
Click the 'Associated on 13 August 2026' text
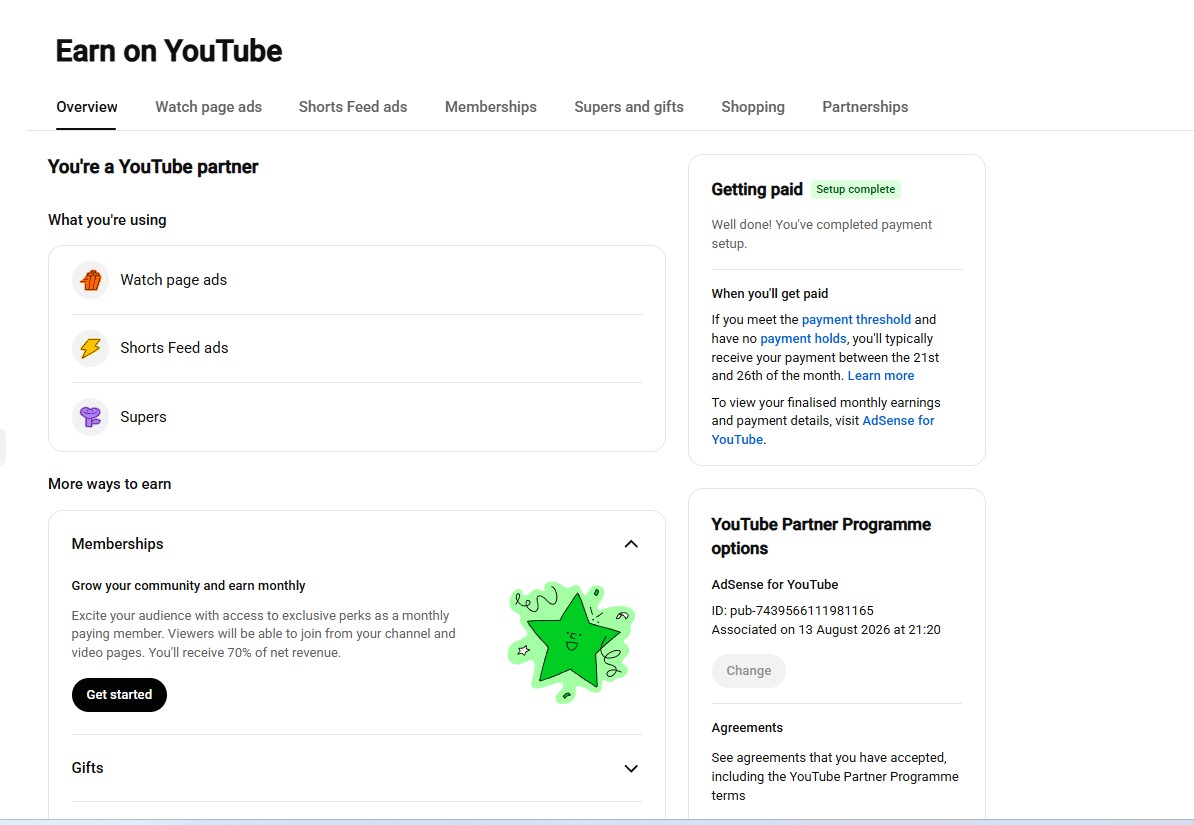[826, 630]
